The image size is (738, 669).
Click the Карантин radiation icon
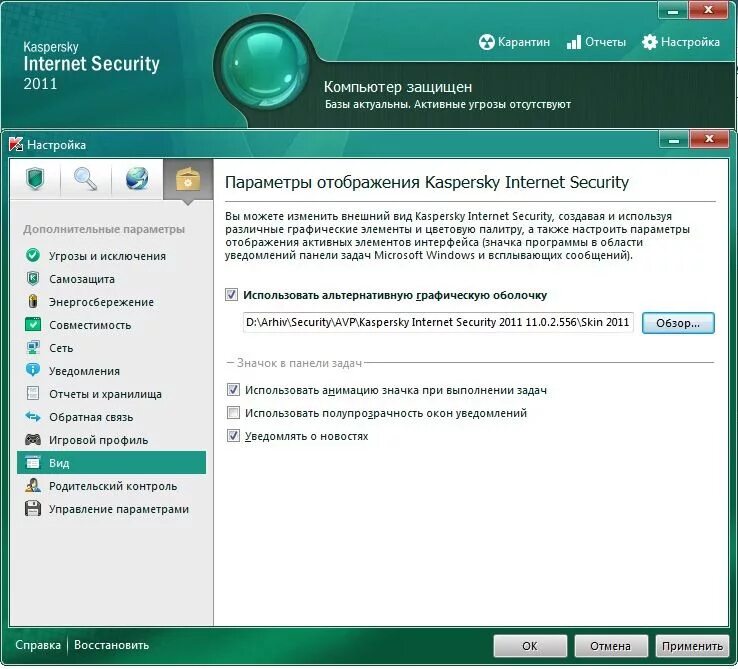pyautogui.click(x=487, y=42)
